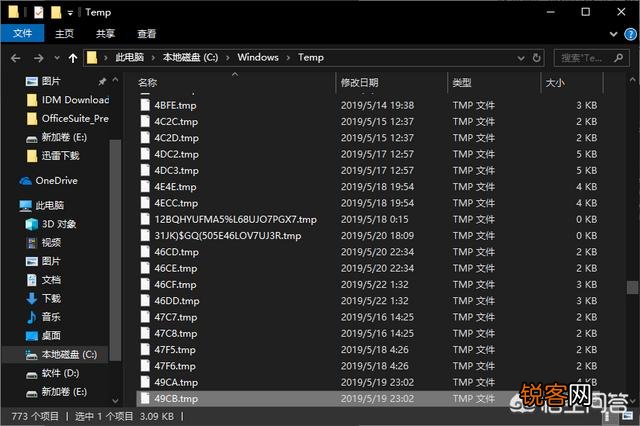Open 新加卷 (E:) under 此电脑
Screen dimensions: 640x426
57,392
